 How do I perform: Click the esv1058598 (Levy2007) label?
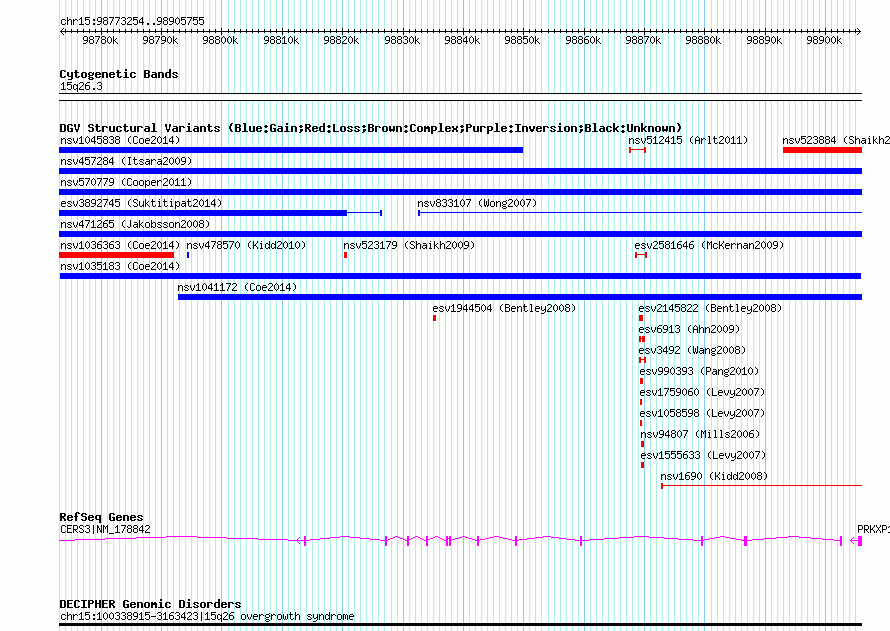(702, 413)
